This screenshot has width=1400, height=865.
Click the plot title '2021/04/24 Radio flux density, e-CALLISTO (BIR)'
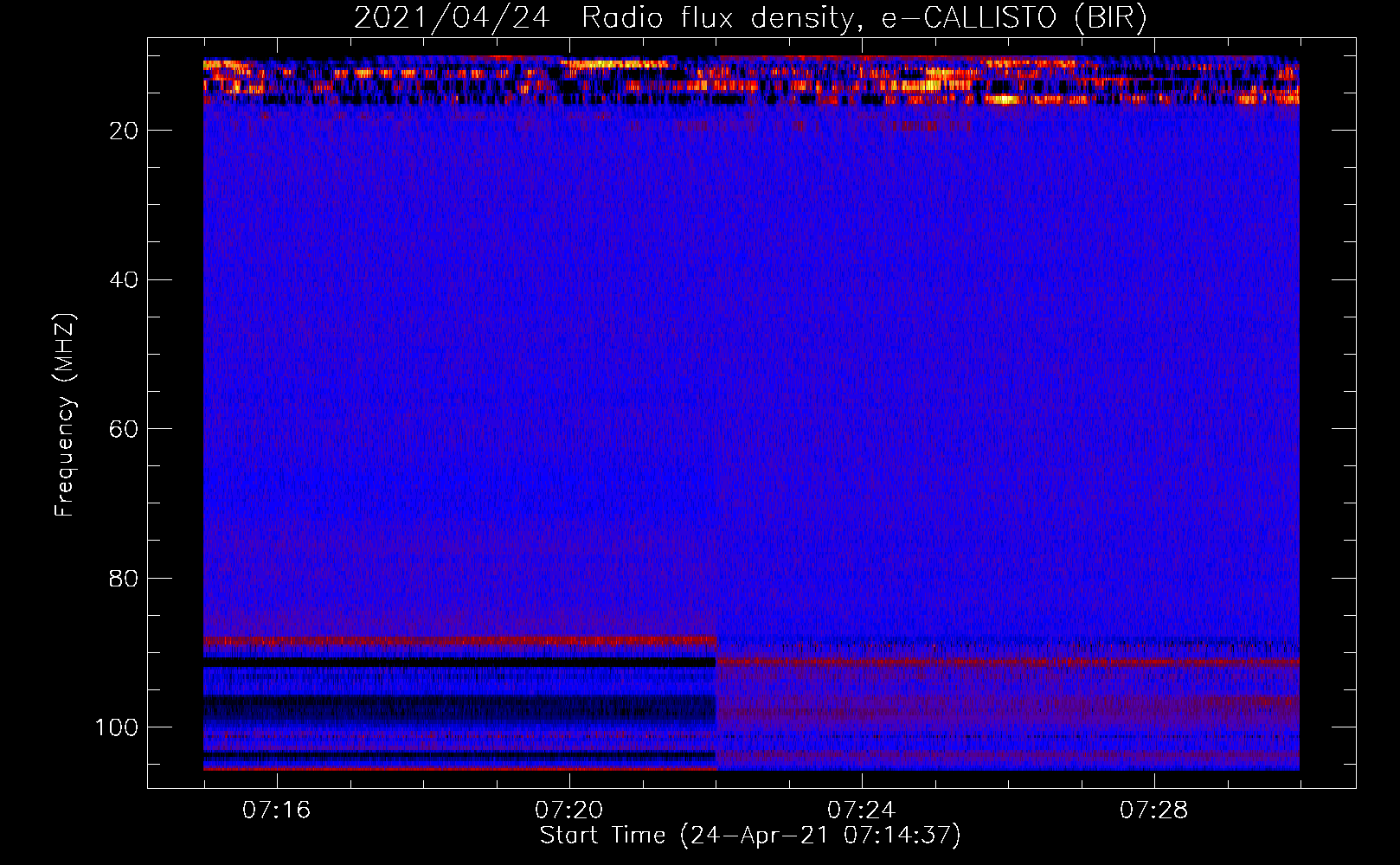(750, 18)
